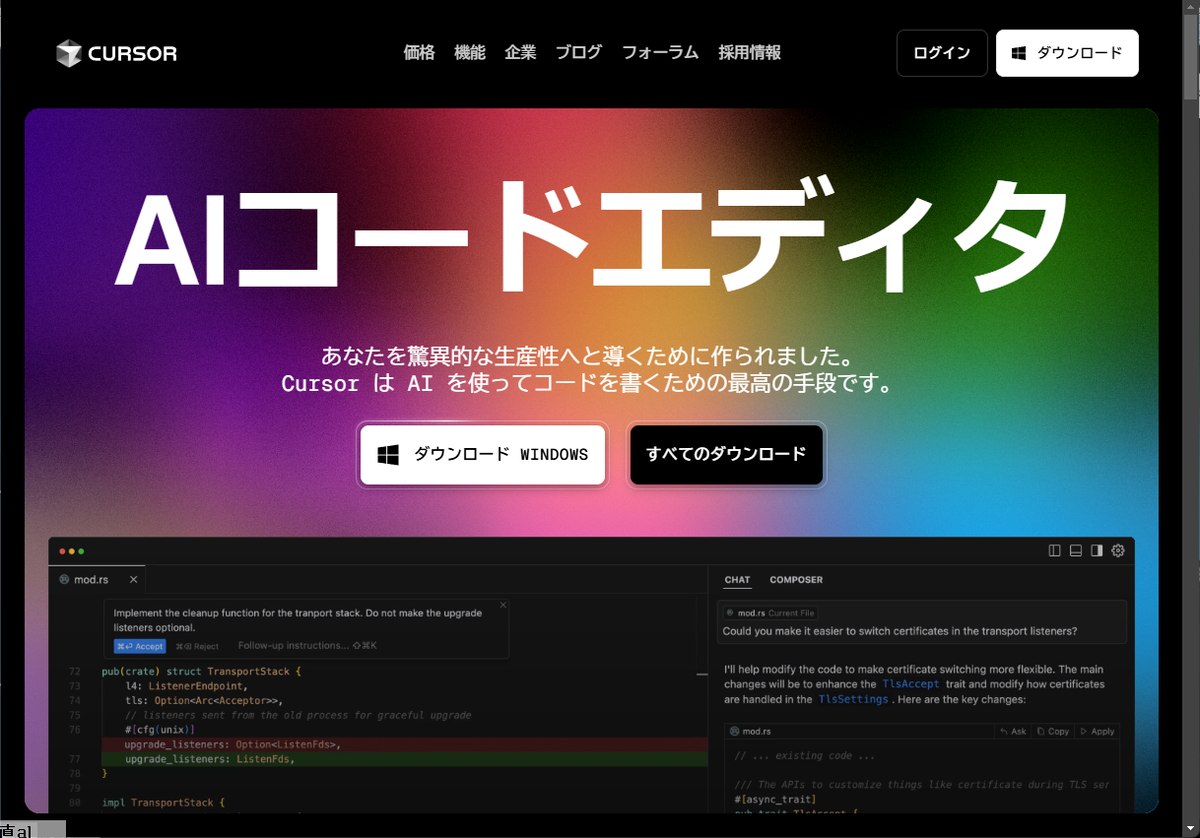This screenshot has width=1200, height=838.
Task: Click Ask on the mod.rs code block
Action: tap(1013, 731)
